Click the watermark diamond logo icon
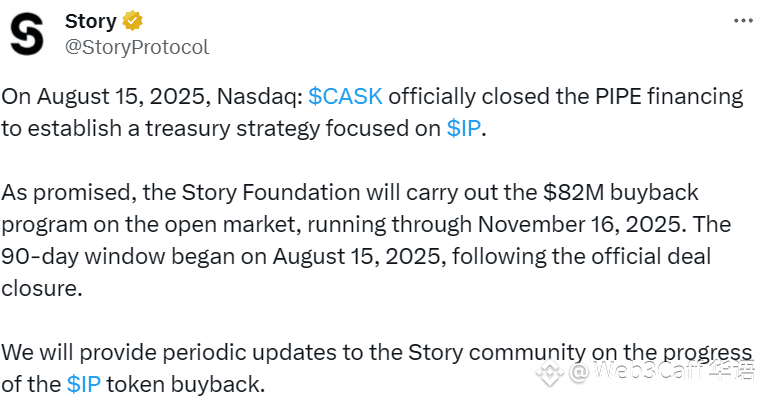The width and height of the screenshot is (764, 398). 550,372
